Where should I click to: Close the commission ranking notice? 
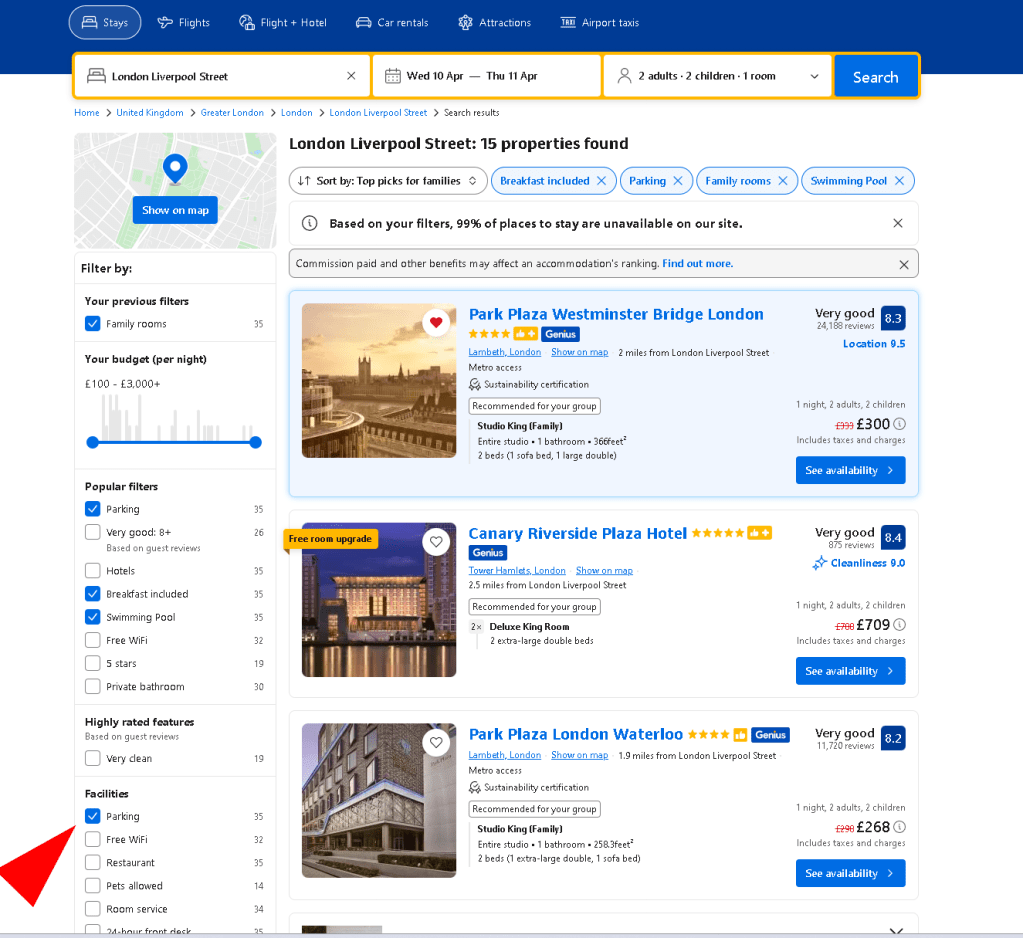(x=904, y=264)
